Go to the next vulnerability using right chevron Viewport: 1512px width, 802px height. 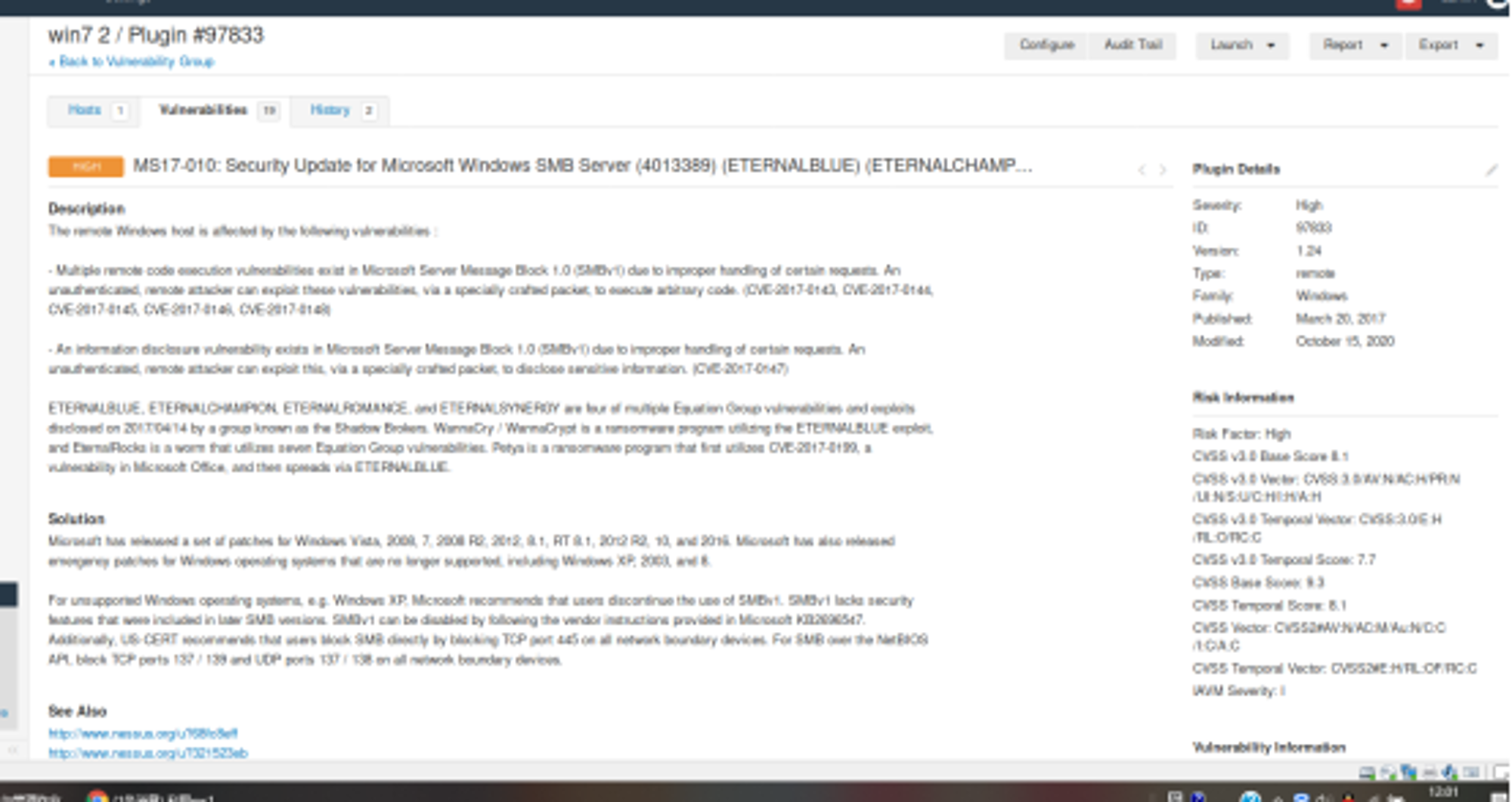coord(1163,170)
